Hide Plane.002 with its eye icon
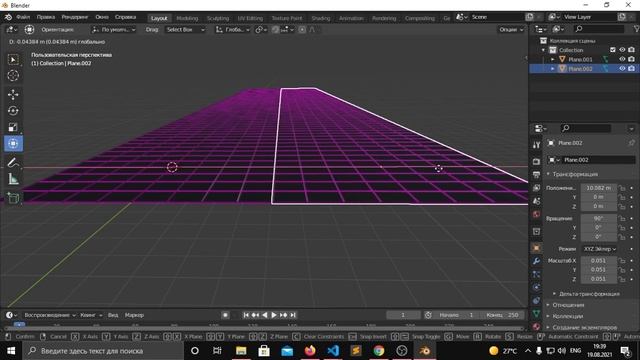The height and width of the screenshot is (360, 640). (x=622, y=69)
